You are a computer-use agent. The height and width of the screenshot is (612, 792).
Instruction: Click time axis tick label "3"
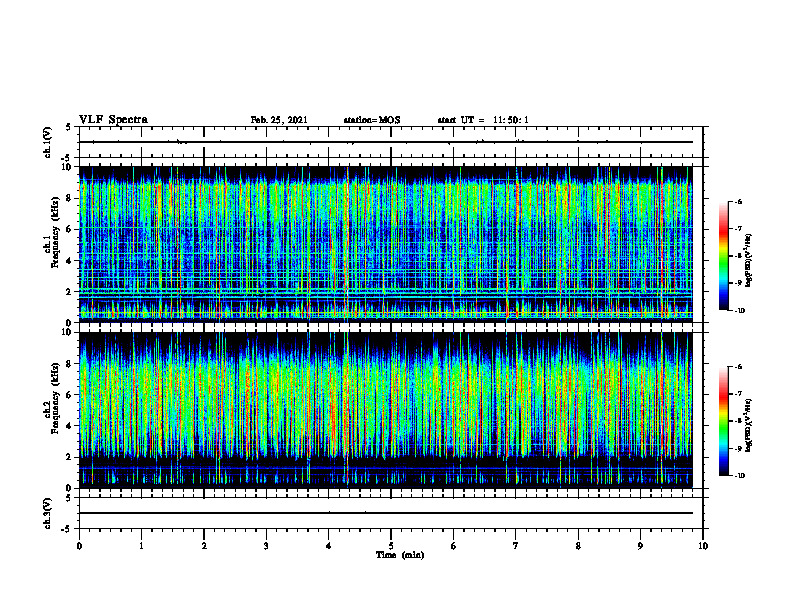click(266, 546)
